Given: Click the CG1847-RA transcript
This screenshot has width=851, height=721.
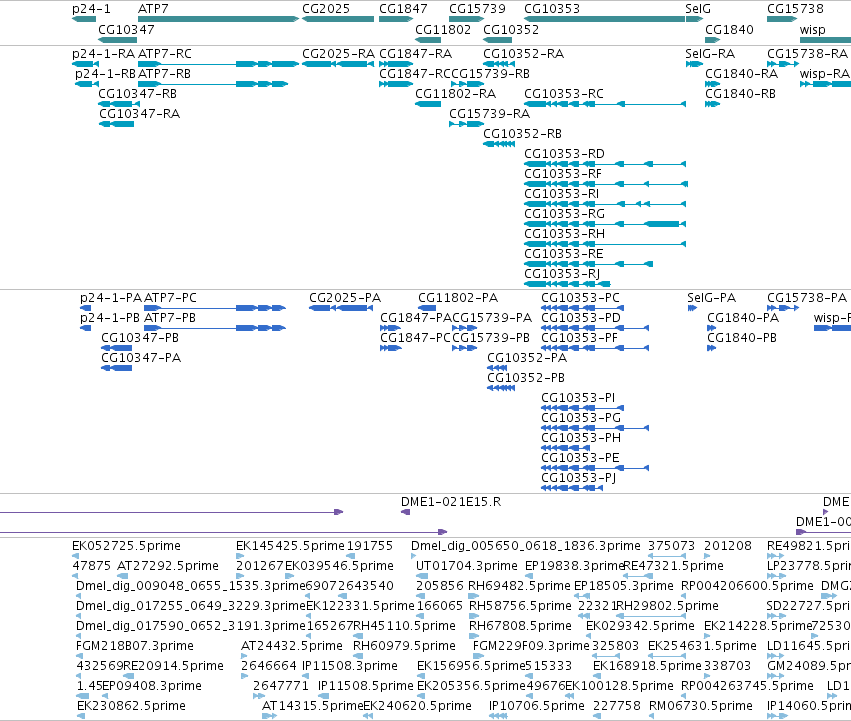Looking at the screenshot, I should coord(396,64).
